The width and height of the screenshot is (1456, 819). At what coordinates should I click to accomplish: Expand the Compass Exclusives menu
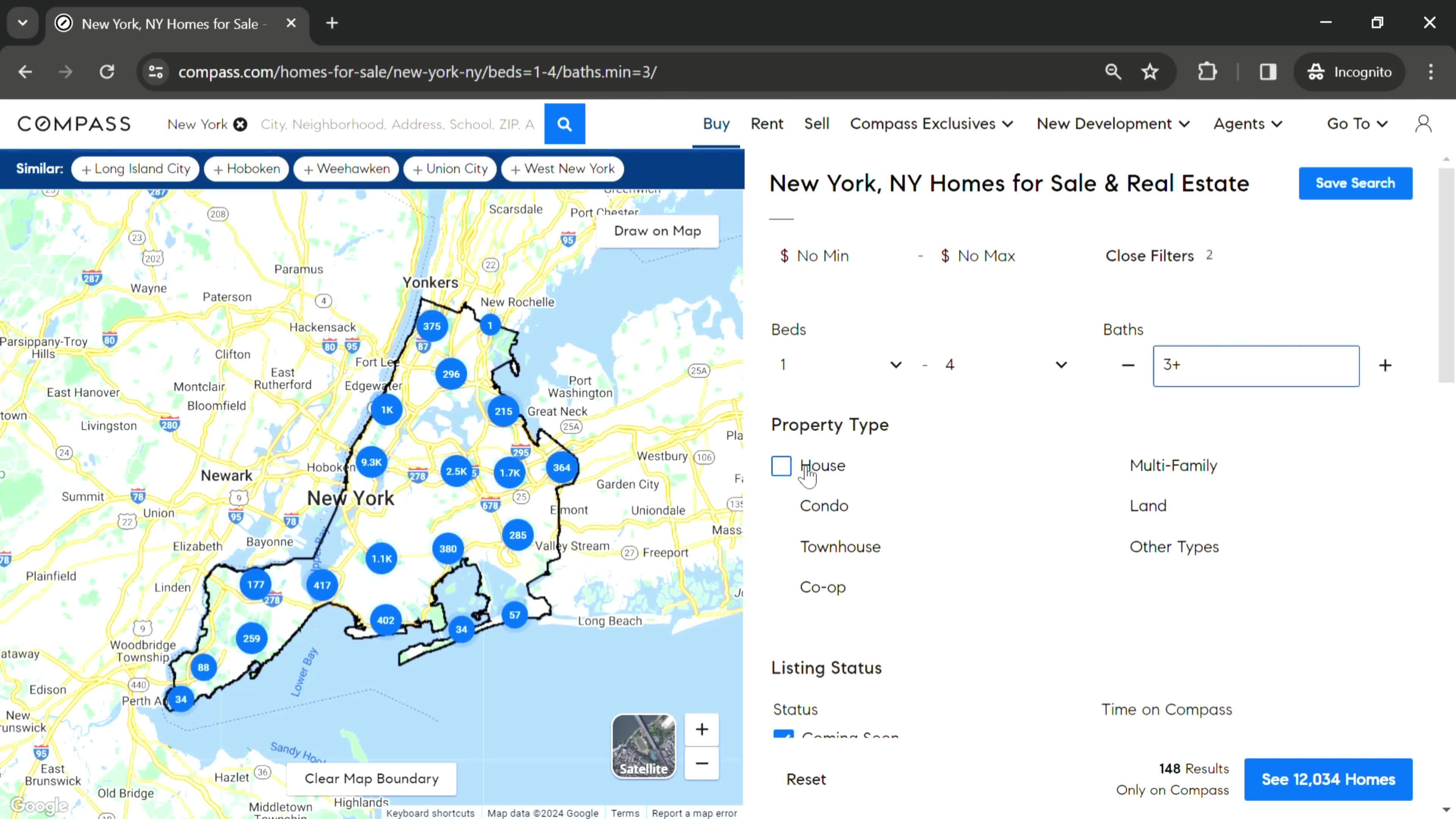[931, 124]
